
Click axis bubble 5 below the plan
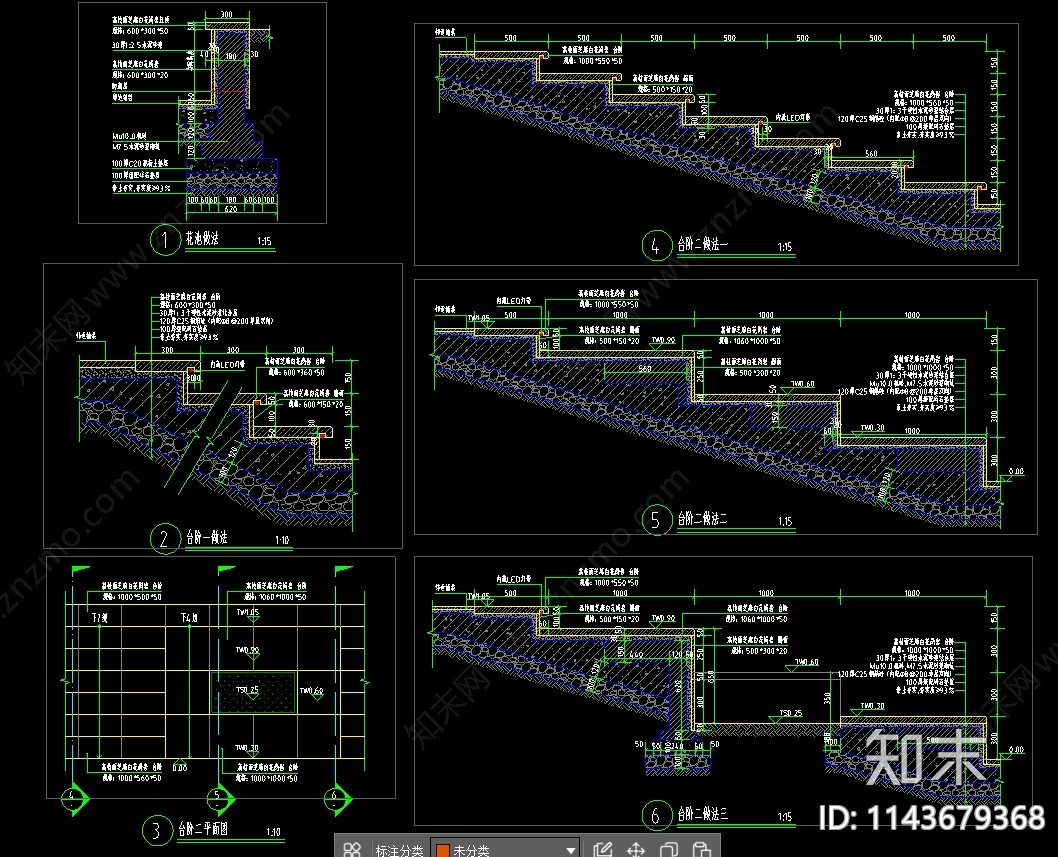(x=218, y=797)
